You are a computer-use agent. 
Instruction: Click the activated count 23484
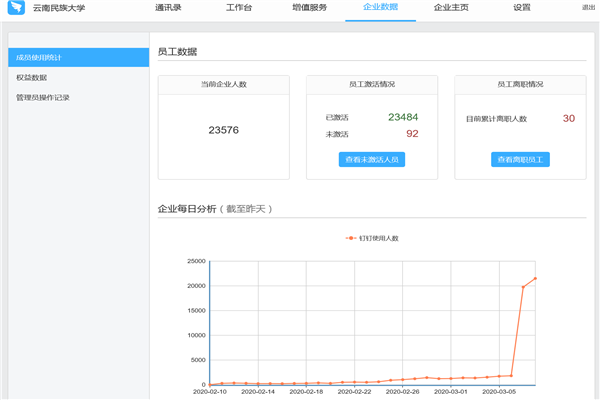[403, 117]
